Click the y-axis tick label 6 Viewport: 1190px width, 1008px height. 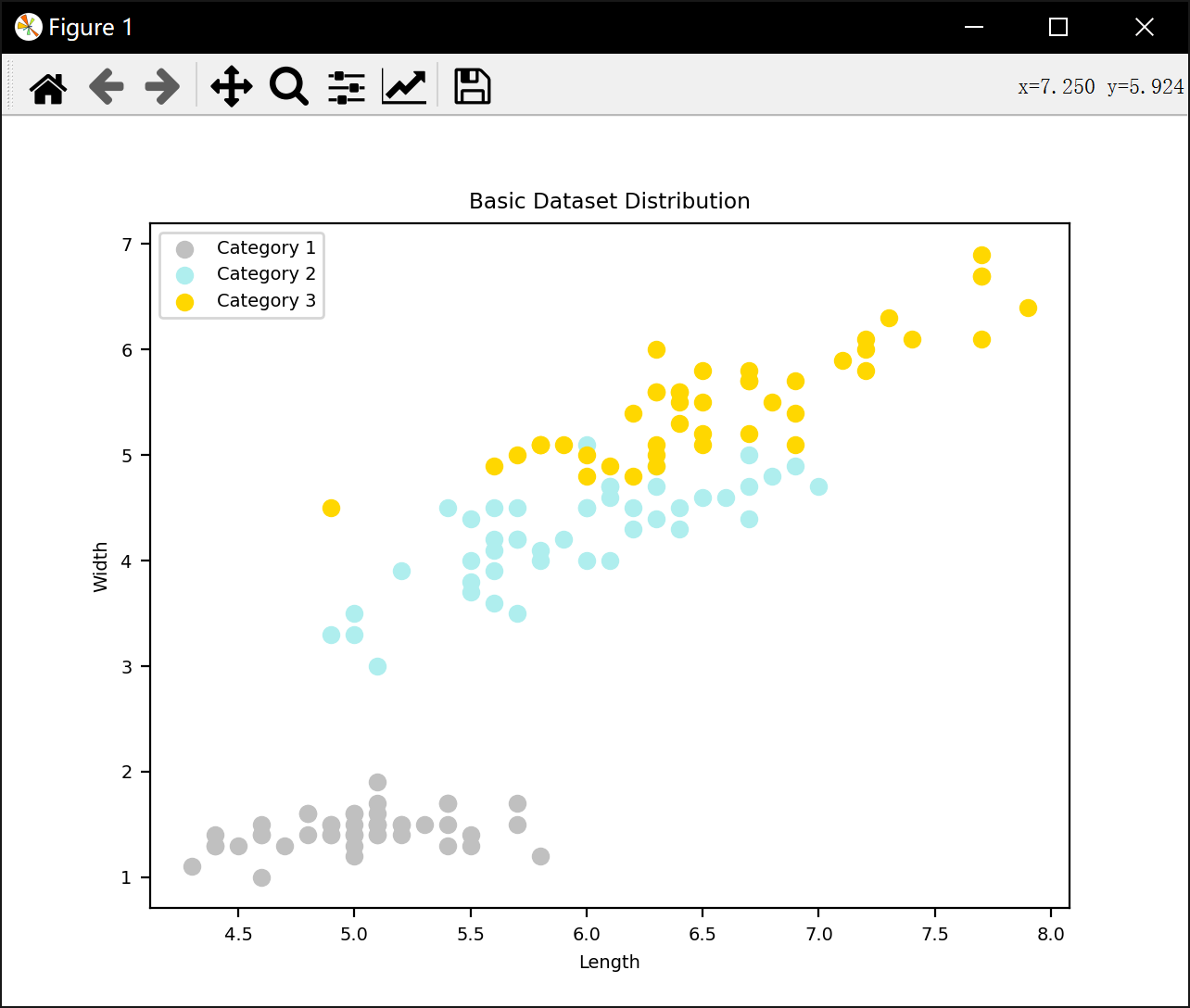[127, 350]
